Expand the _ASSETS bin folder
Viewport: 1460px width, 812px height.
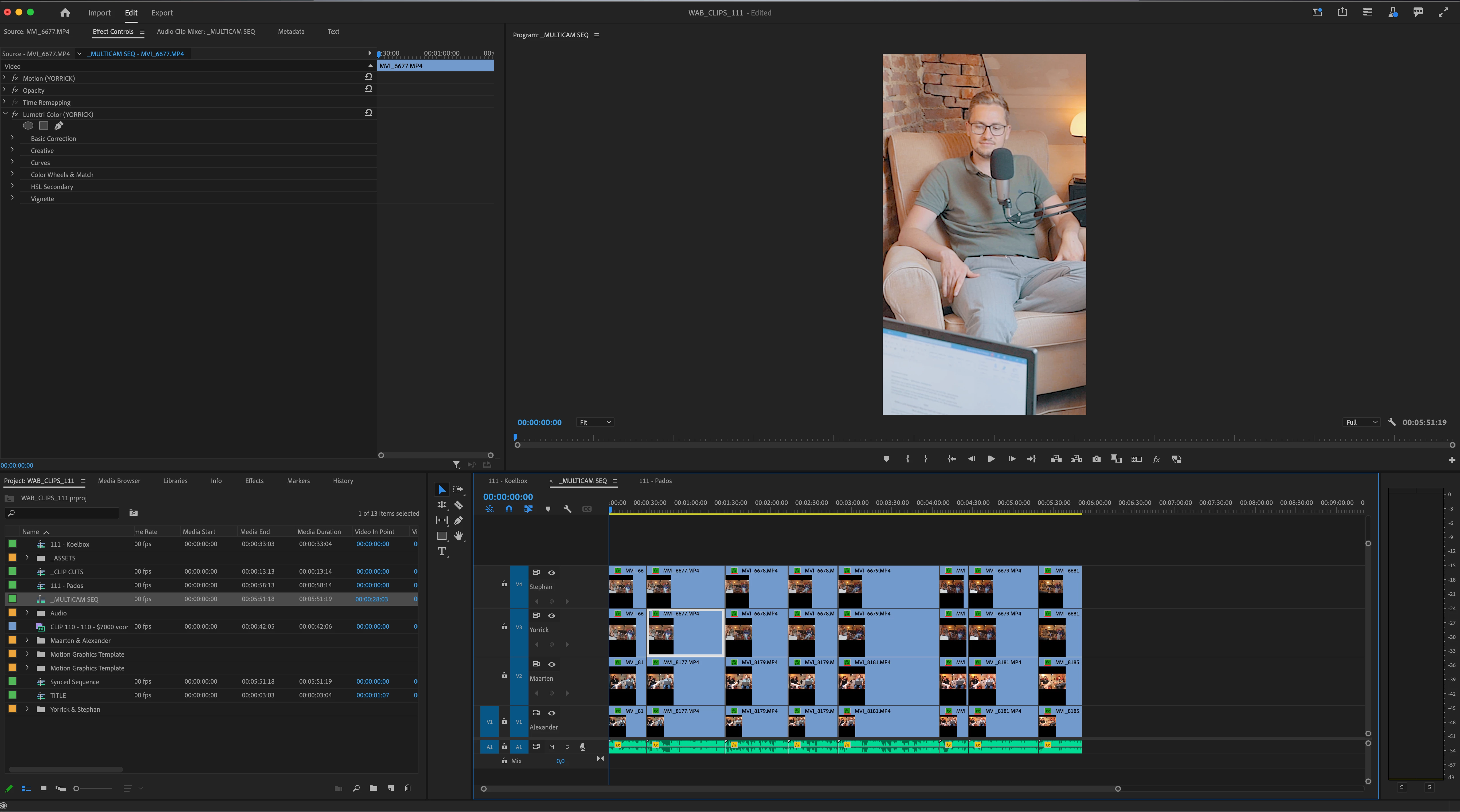(27, 558)
